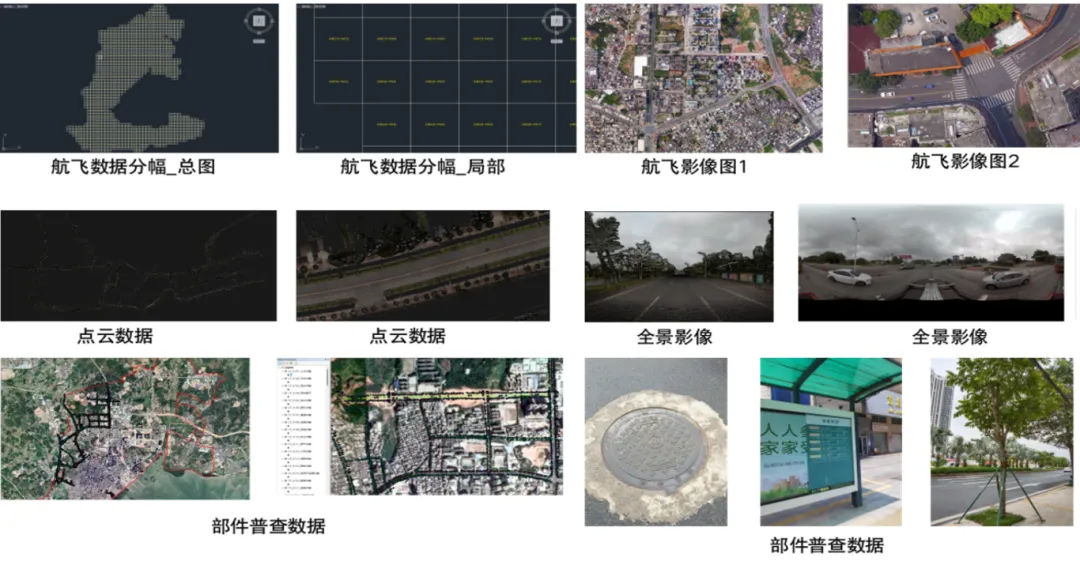Image resolution: width=1080 pixels, height=580 pixels.
Task: Select the bus shelter billboard photo
Action: (x=830, y=440)
